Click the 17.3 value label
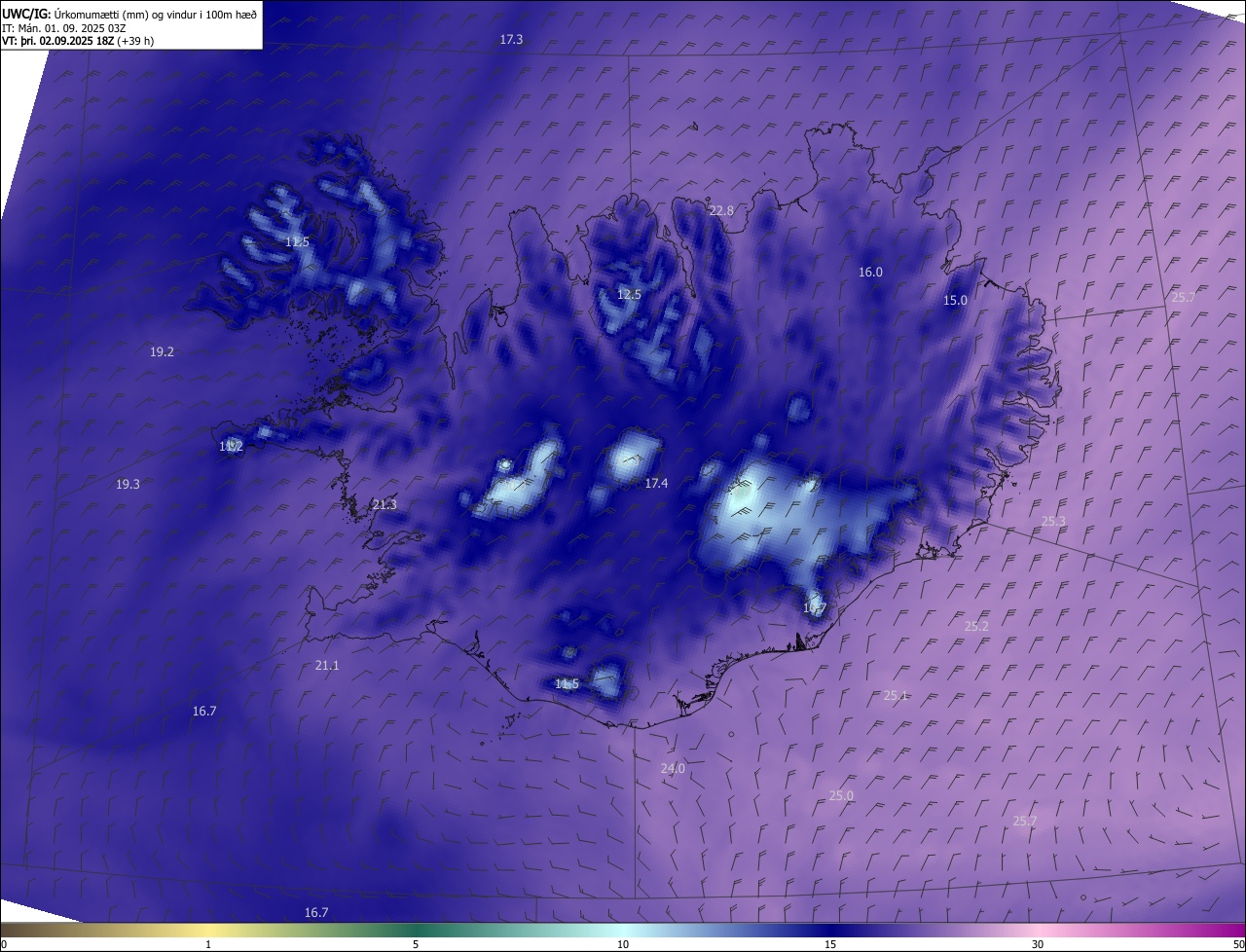 [511, 40]
